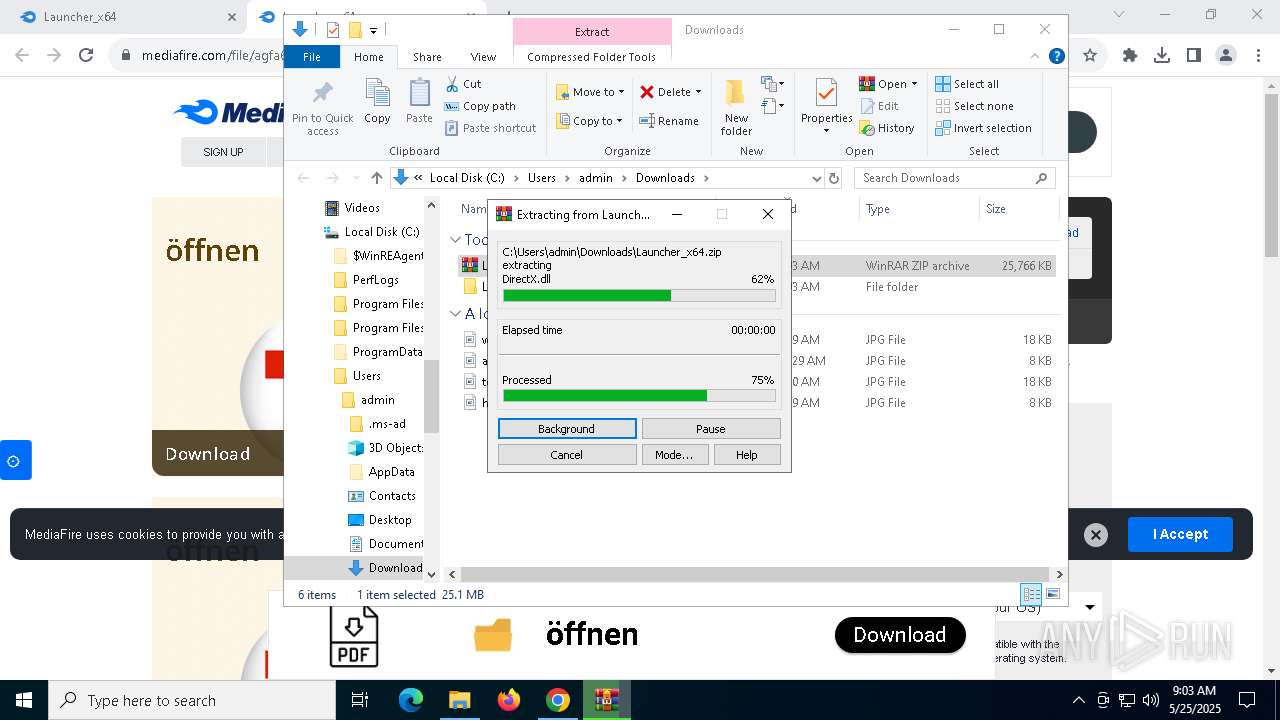Viewport: 1280px width, 720px height.
Task: Collapse the Today file group
Action: (x=455, y=240)
